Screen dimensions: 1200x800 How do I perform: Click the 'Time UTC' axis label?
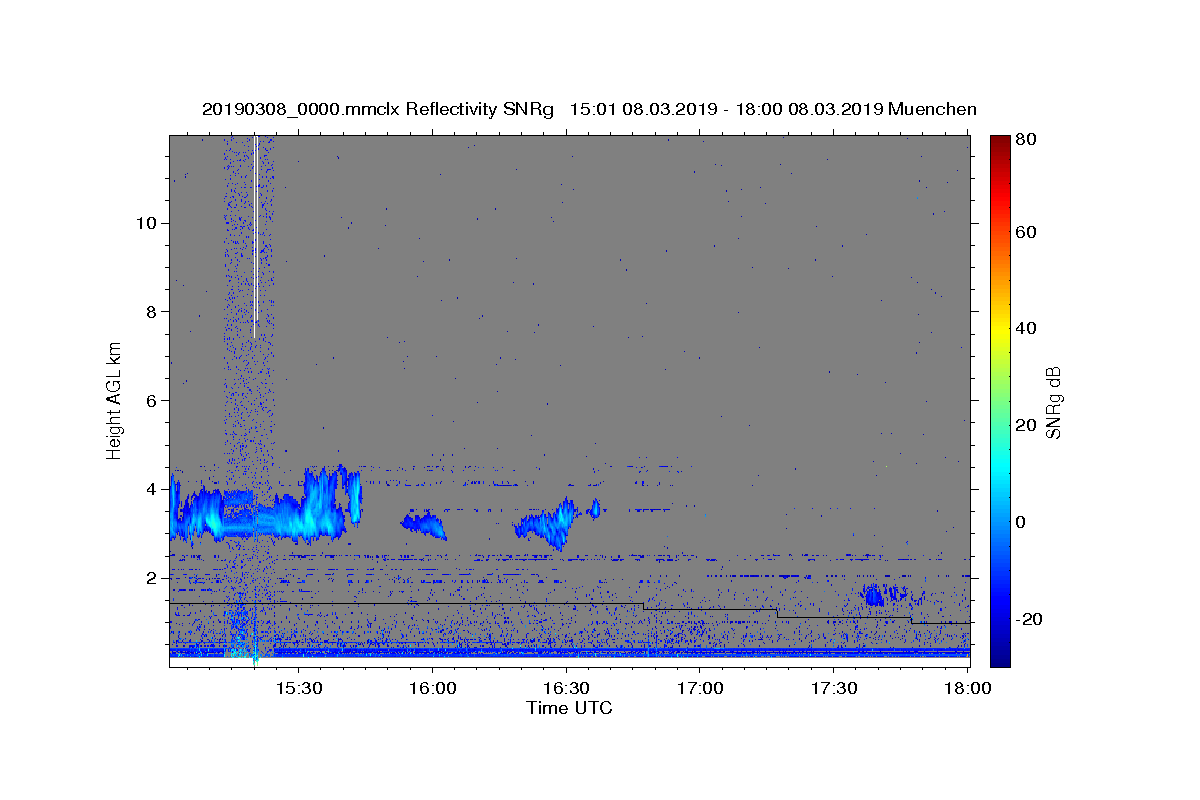coord(569,708)
